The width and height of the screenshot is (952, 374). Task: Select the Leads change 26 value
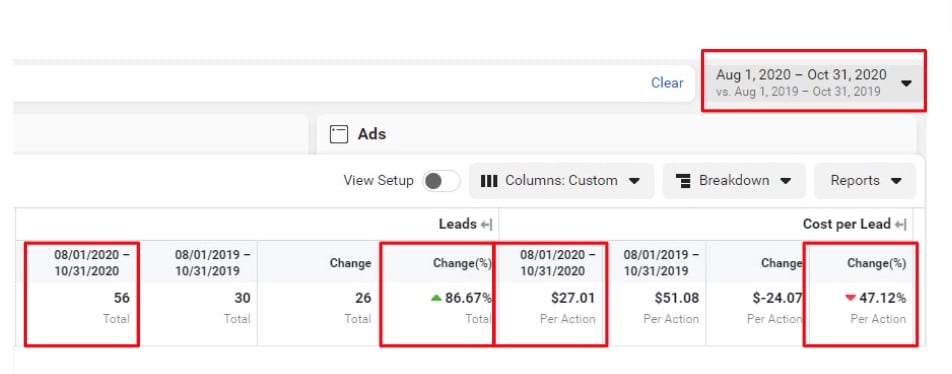coord(362,298)
